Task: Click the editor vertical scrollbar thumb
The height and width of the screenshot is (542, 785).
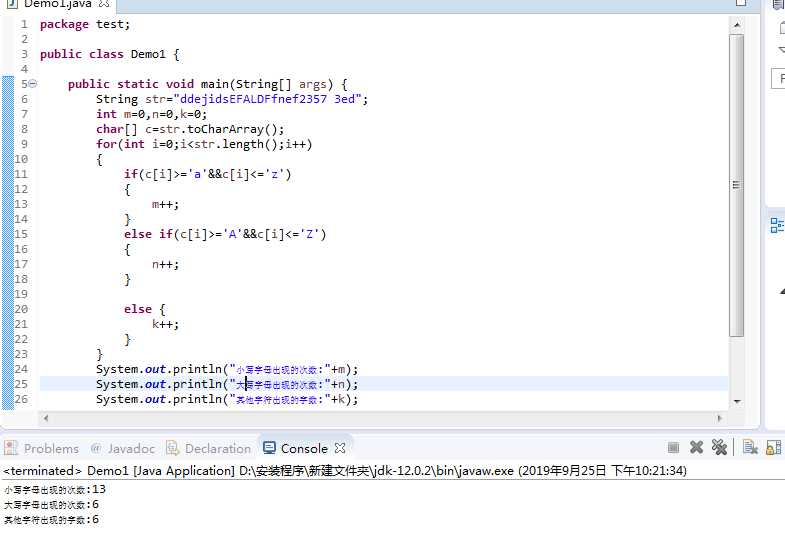Action: (736, 185)
